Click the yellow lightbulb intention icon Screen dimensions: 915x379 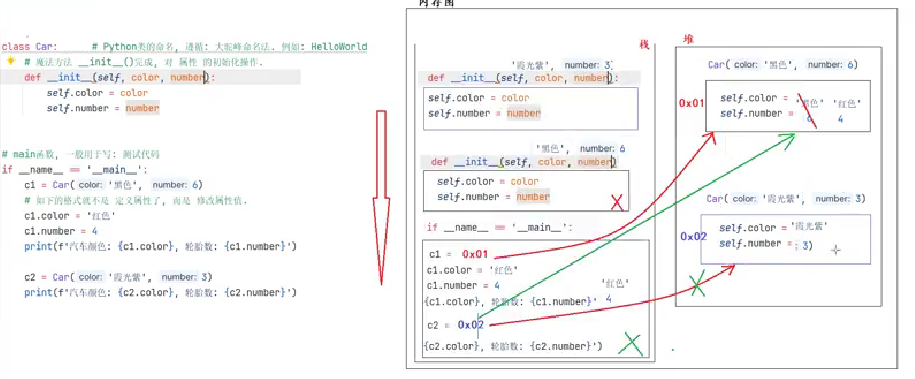point(11,61)
